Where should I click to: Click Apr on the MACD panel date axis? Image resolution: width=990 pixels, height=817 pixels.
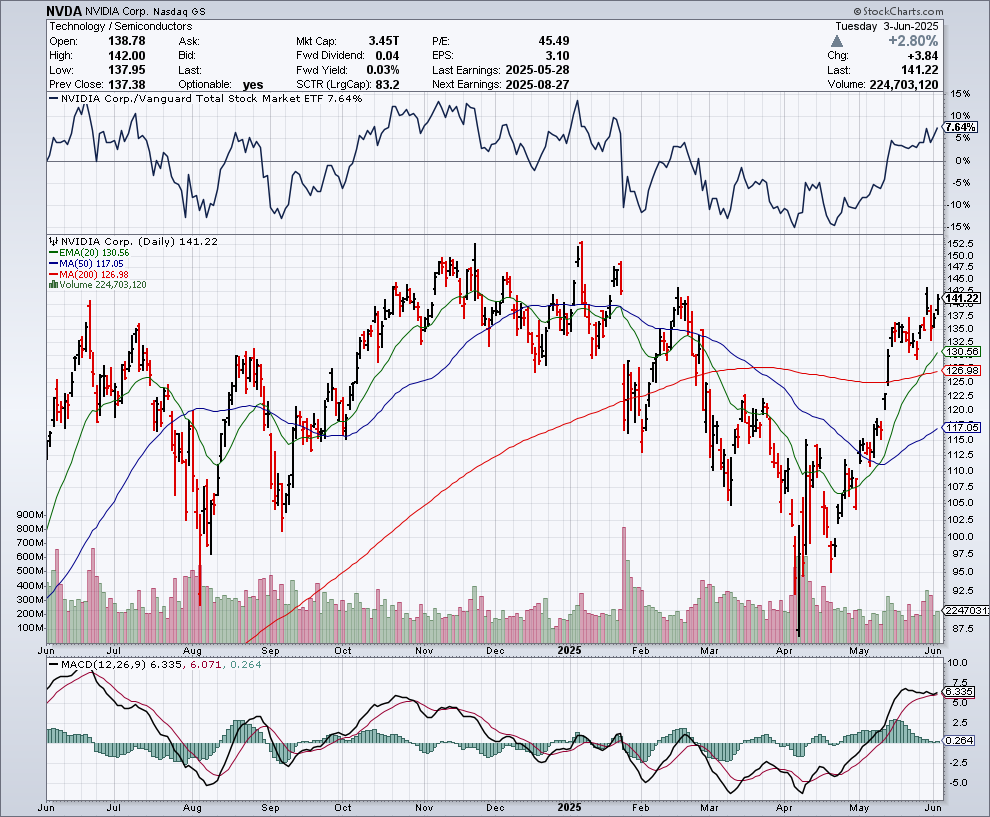point(784,808)
